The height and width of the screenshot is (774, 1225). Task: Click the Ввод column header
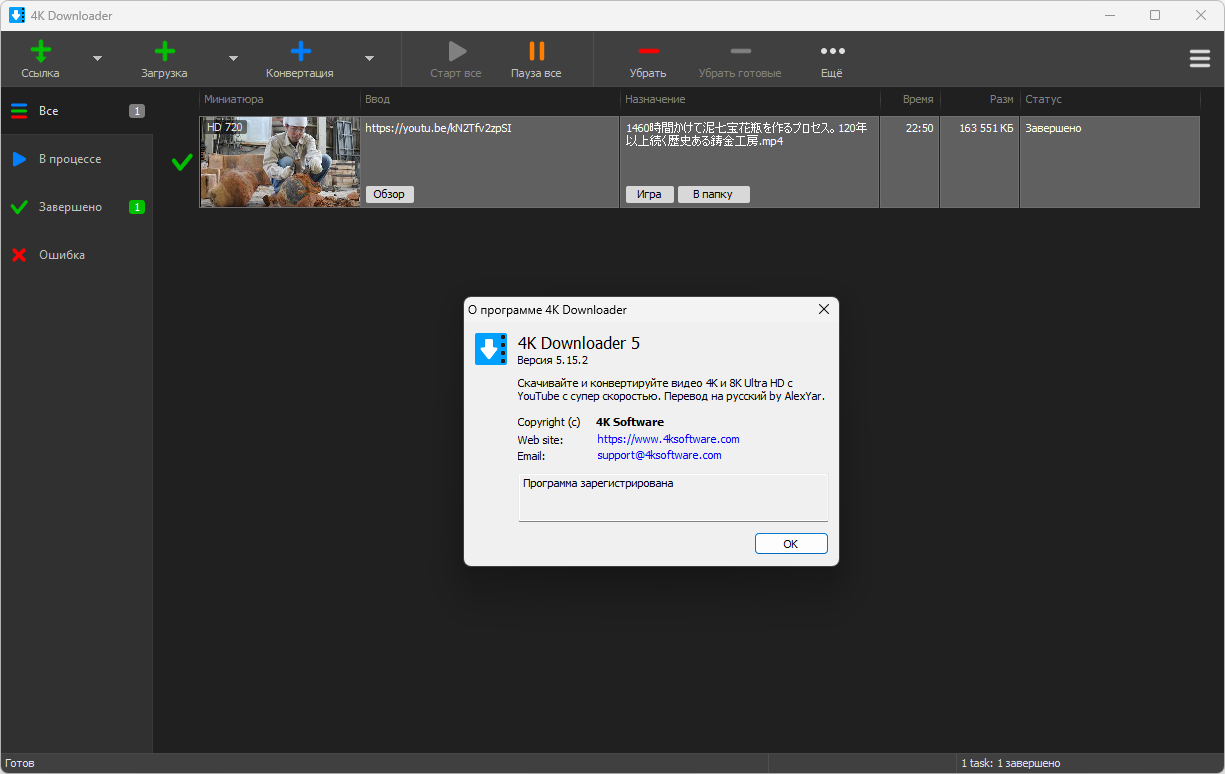point(490,99)
